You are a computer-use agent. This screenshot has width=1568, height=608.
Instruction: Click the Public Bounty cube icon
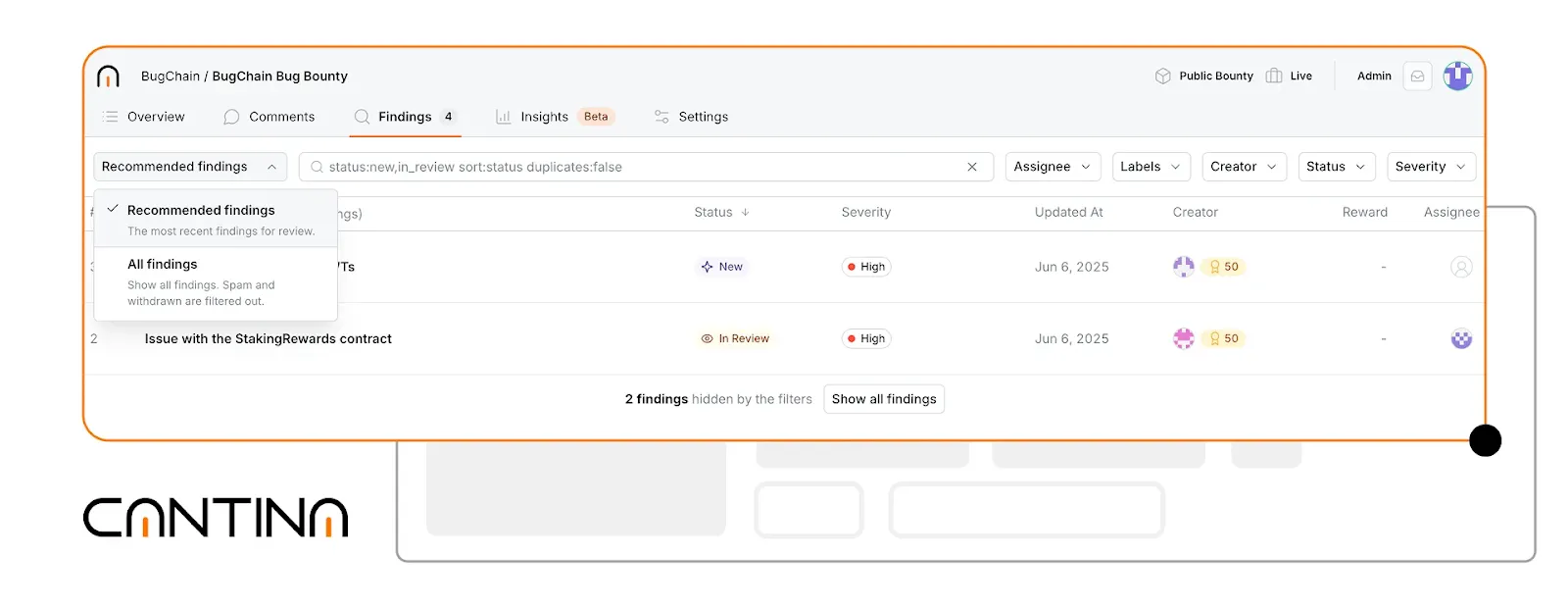click(1163, 76)
